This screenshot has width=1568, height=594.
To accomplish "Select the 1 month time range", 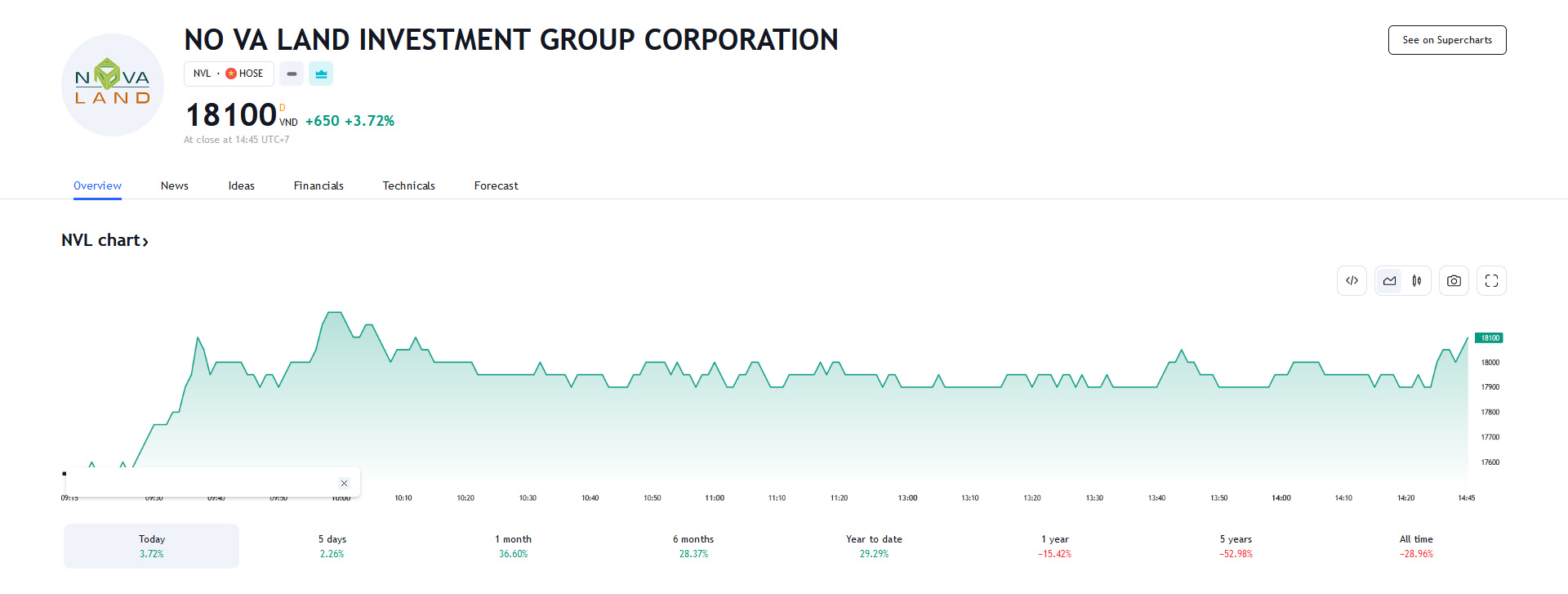I will click(x=513, y=546).
